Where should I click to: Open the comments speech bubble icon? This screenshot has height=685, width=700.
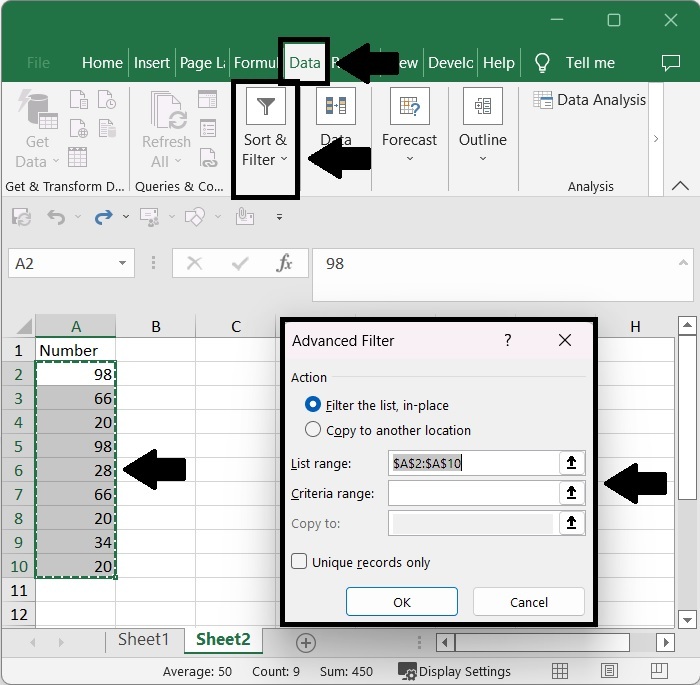[x=671, y=63]
